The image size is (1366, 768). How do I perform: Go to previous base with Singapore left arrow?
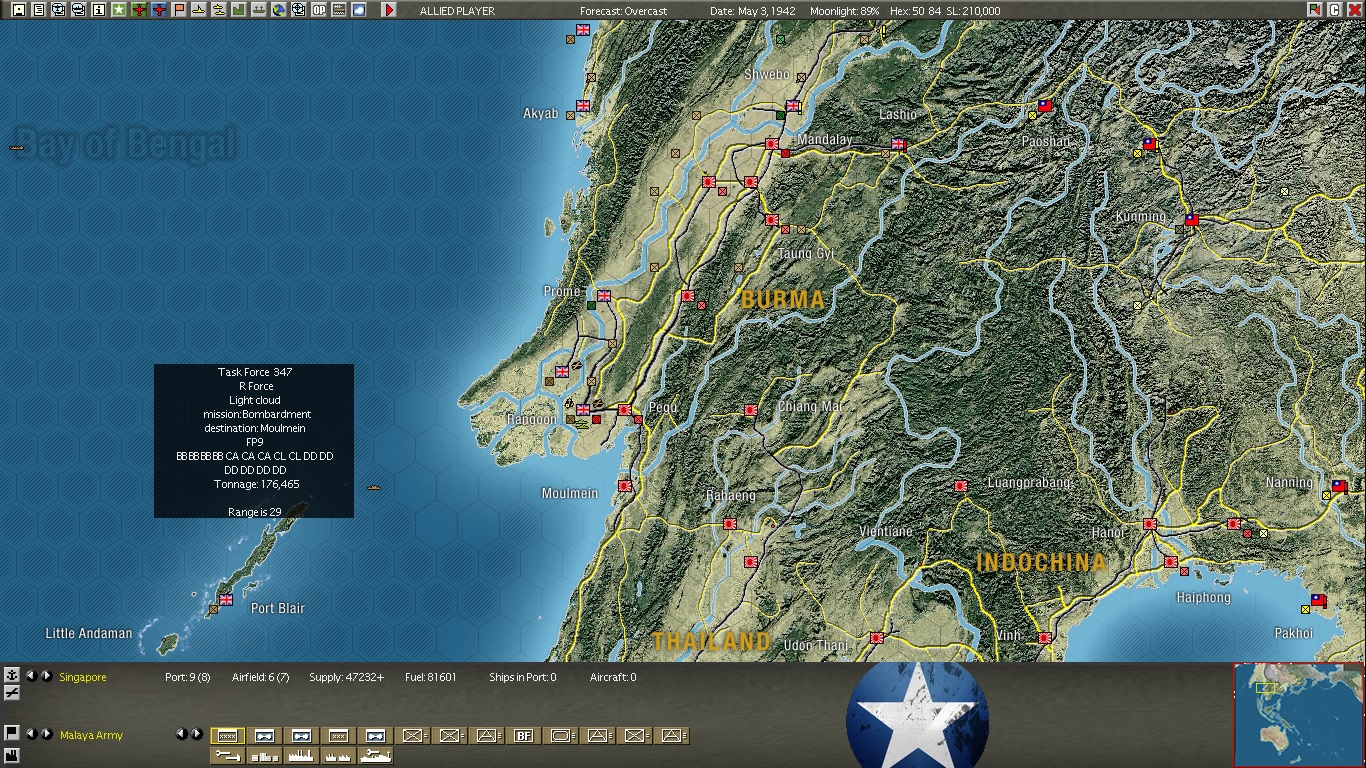(31, 676)
